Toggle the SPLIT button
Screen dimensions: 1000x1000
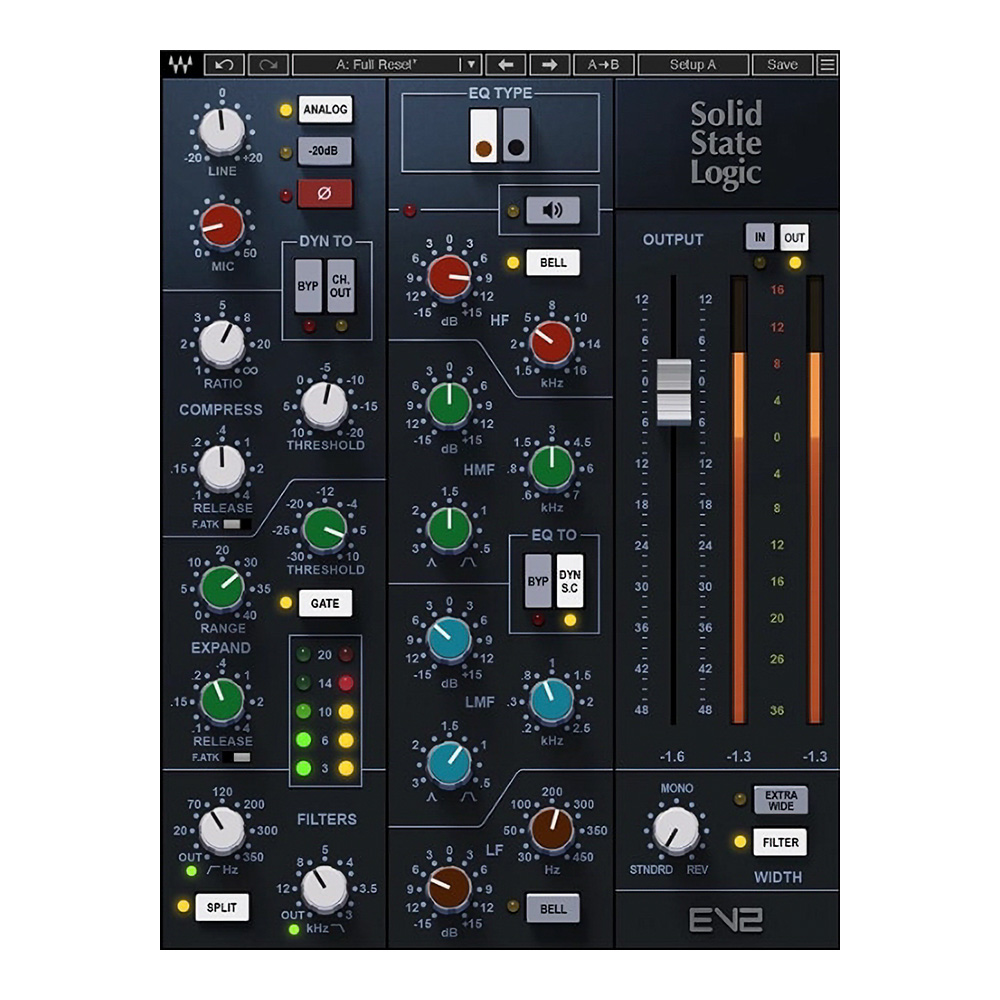[221, 907]
